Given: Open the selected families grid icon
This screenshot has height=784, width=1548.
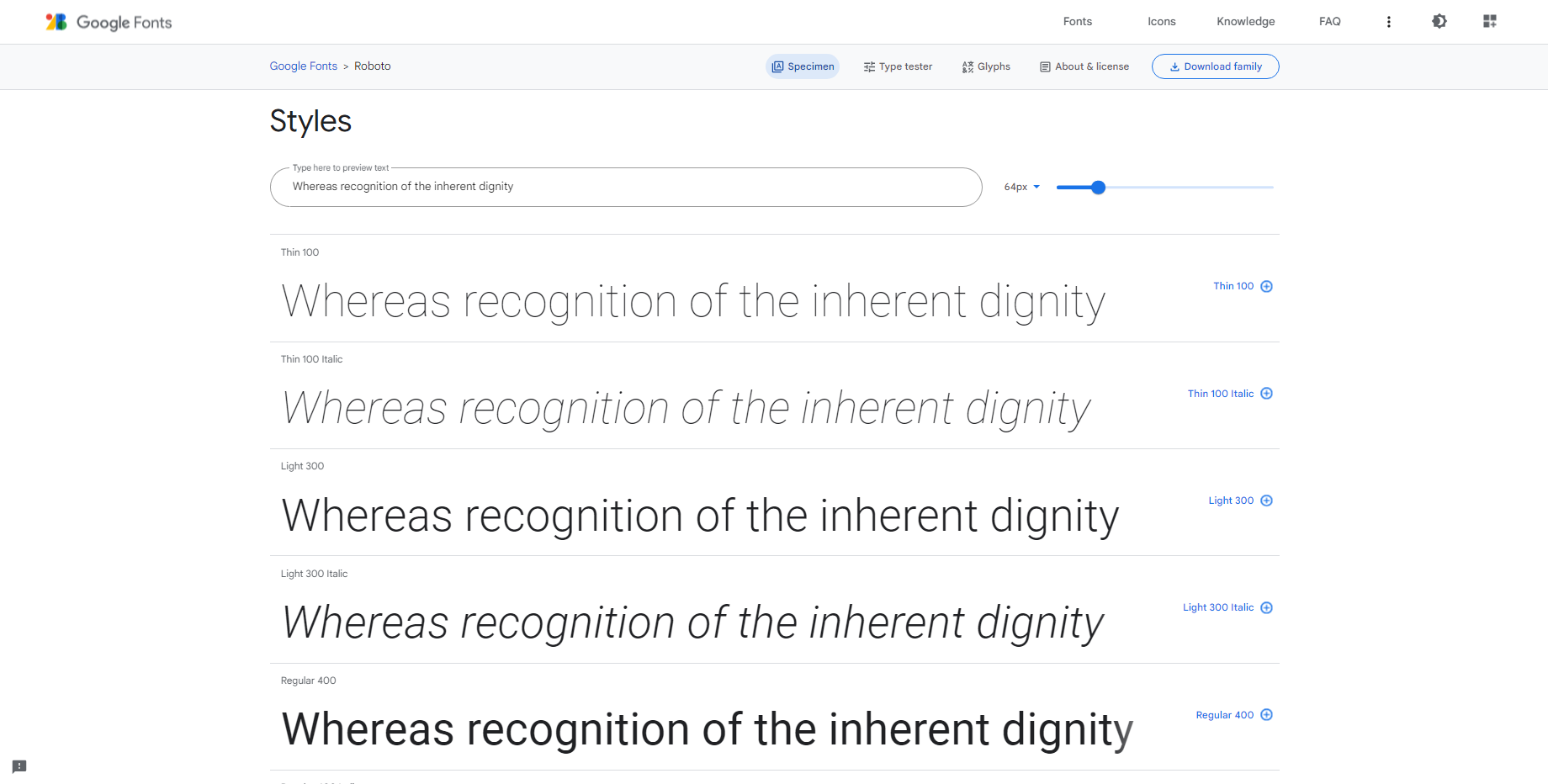Looking at the screenshot, I should pos(1489,22).
